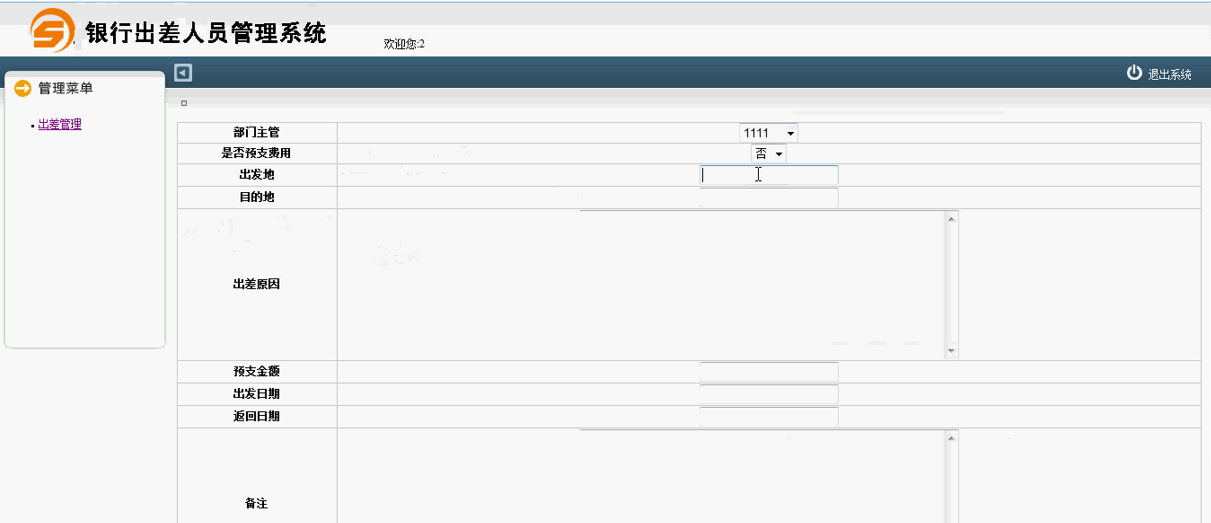Screen dimensions: 1211x523
Task: Click the 出发地 row label
Action: 256,175
